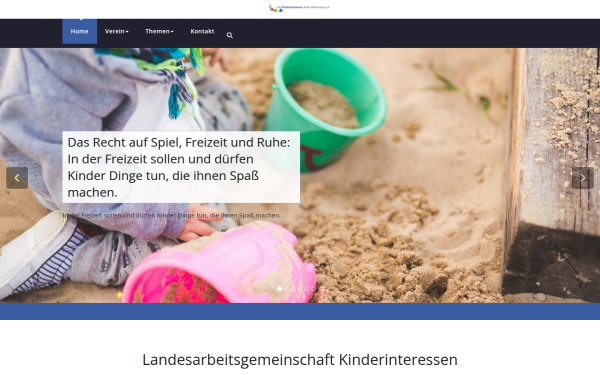Screen dimensions: 600x375
Task: Click the small slide subtitle 'In der Freizeit sollen...'
Action: pos(171,215)
